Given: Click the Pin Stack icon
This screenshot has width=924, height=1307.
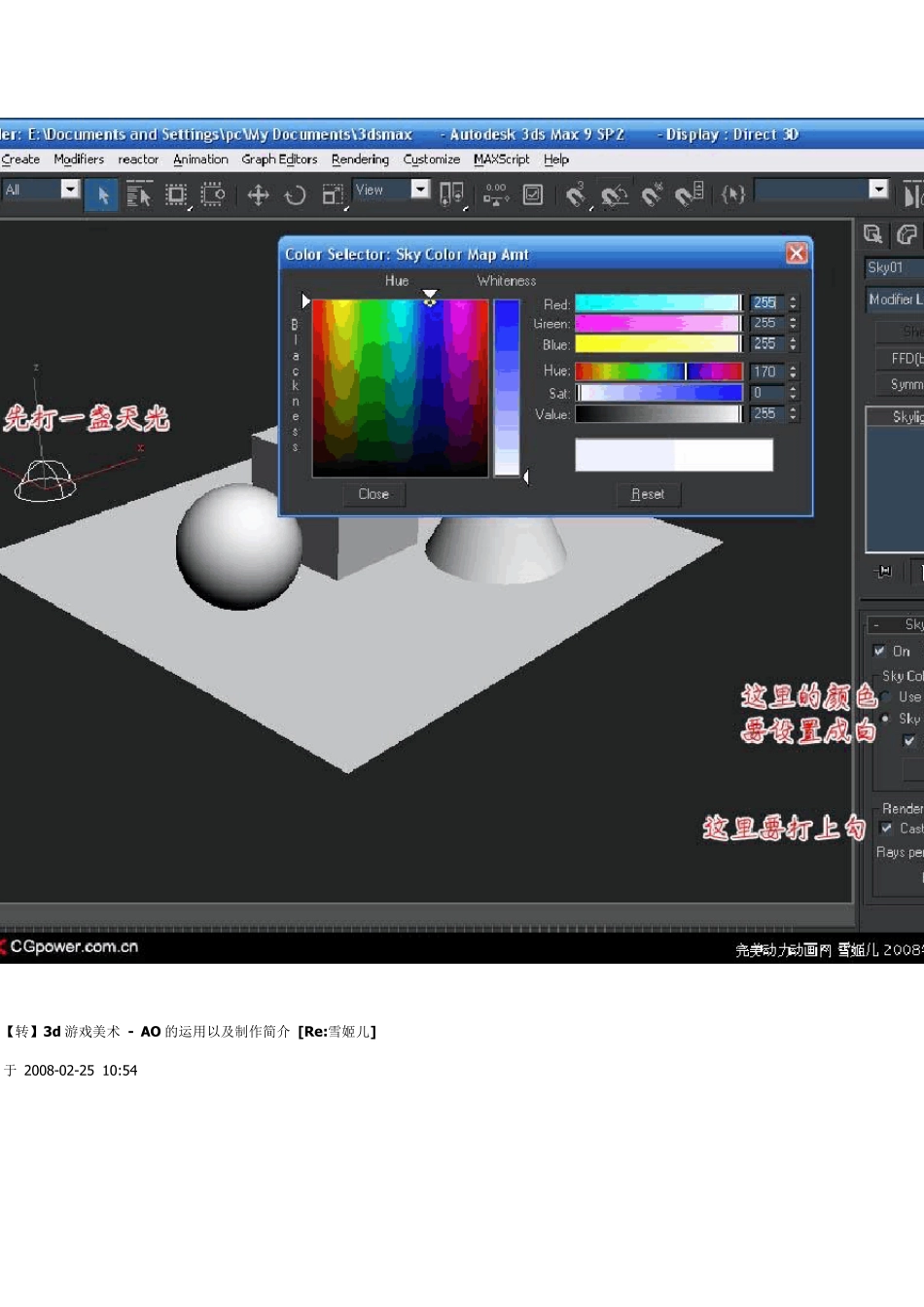Looking at the screenshot, I should pyautogui.click(x=884, y=571).
